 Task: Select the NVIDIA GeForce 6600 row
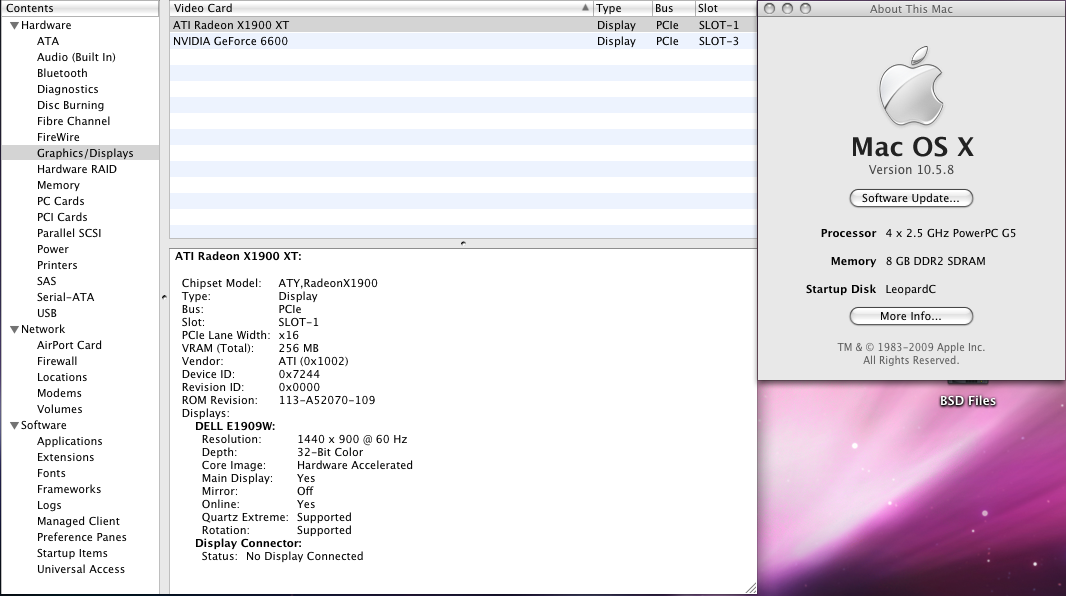(x=463, y=41)
